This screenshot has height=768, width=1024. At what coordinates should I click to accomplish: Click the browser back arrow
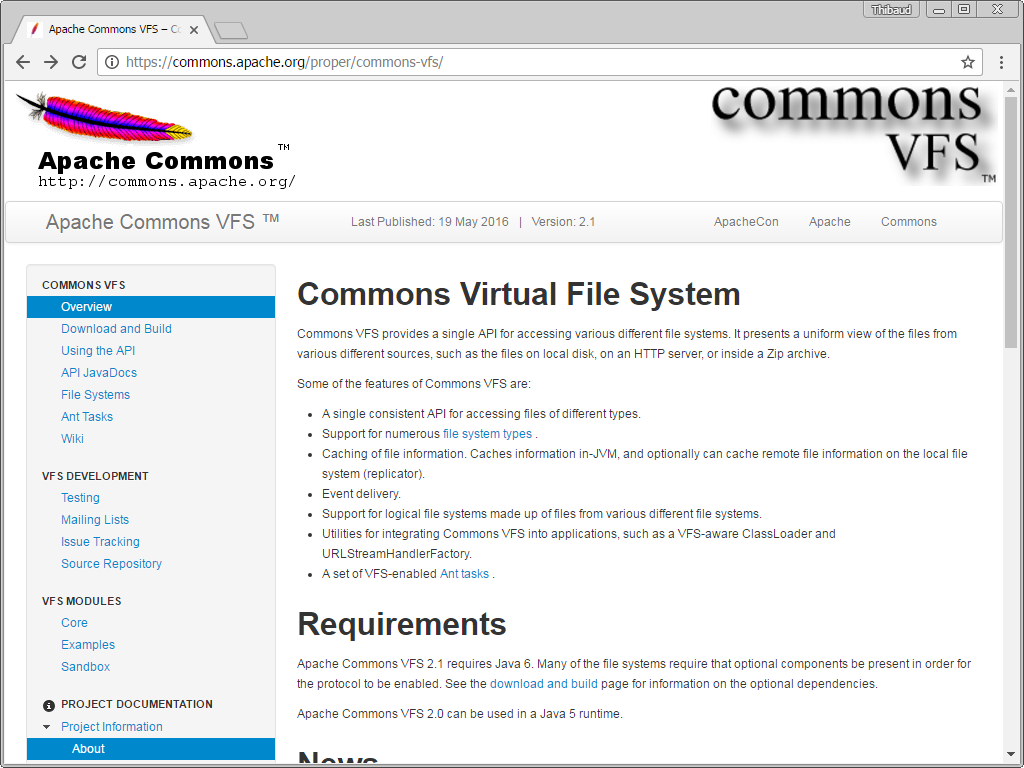pyautogui.click(x=23, y=62)
